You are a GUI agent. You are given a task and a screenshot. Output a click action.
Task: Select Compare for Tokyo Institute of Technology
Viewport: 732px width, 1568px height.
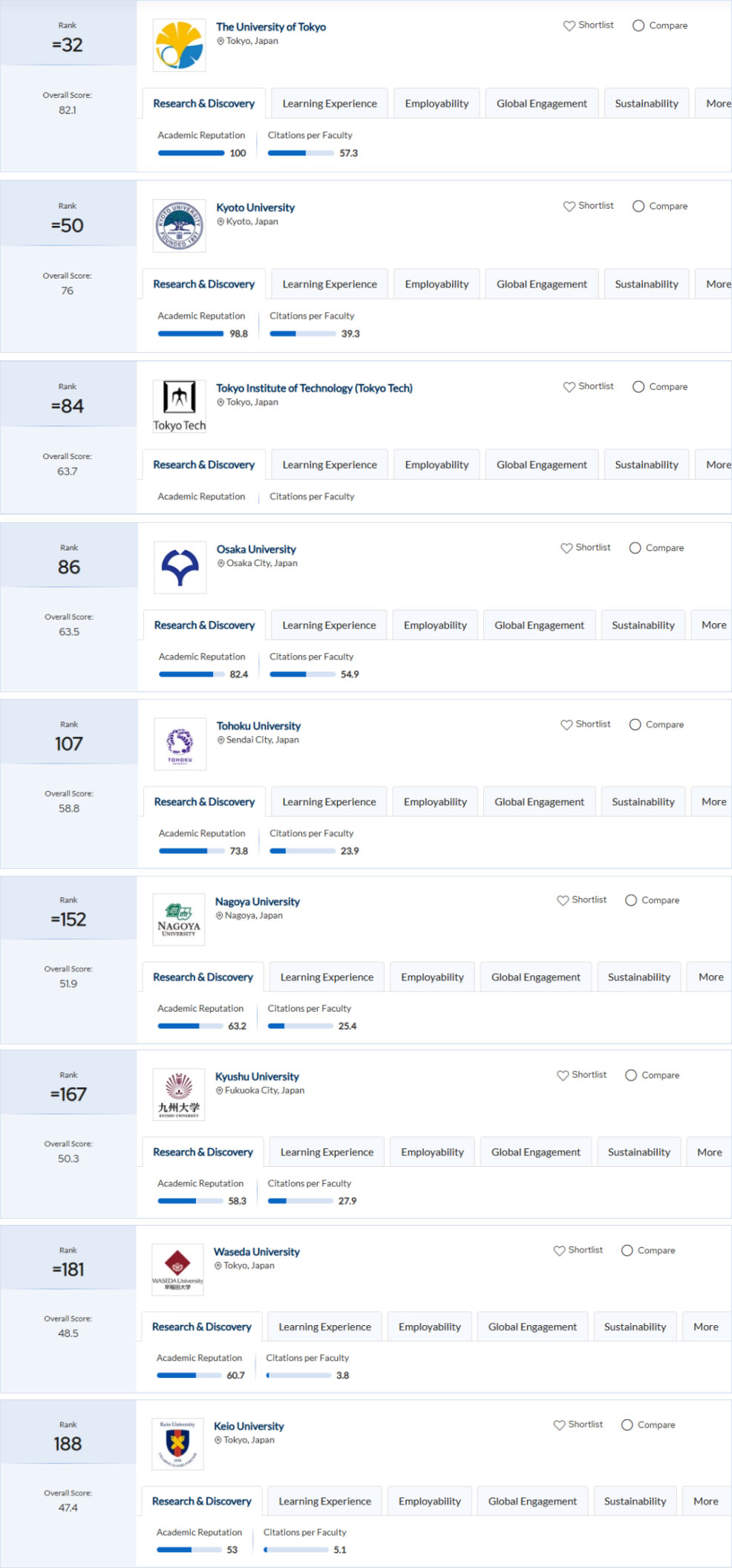[638, 387]
